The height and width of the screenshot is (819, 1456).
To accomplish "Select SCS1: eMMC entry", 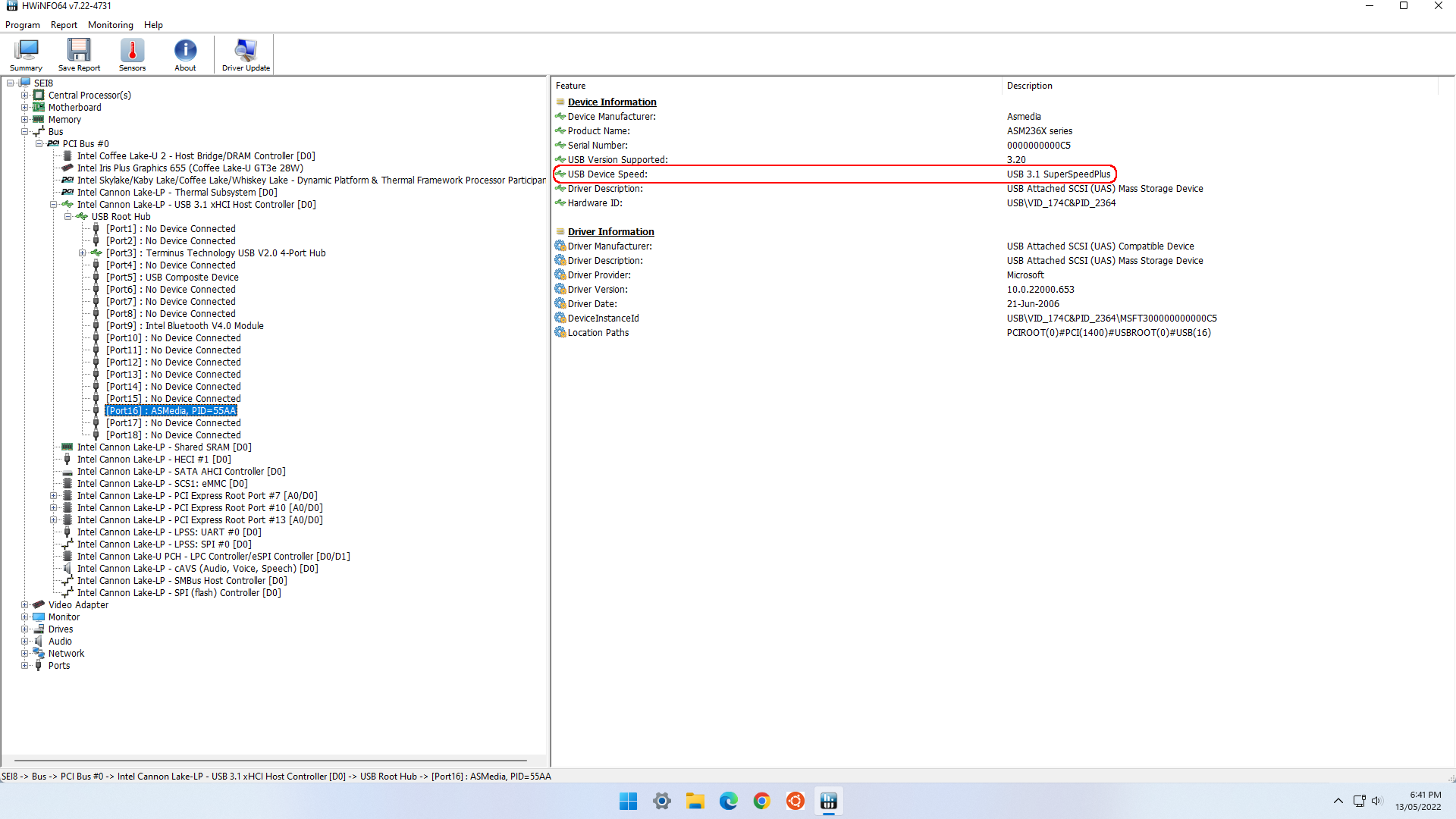I will (162, 484).
